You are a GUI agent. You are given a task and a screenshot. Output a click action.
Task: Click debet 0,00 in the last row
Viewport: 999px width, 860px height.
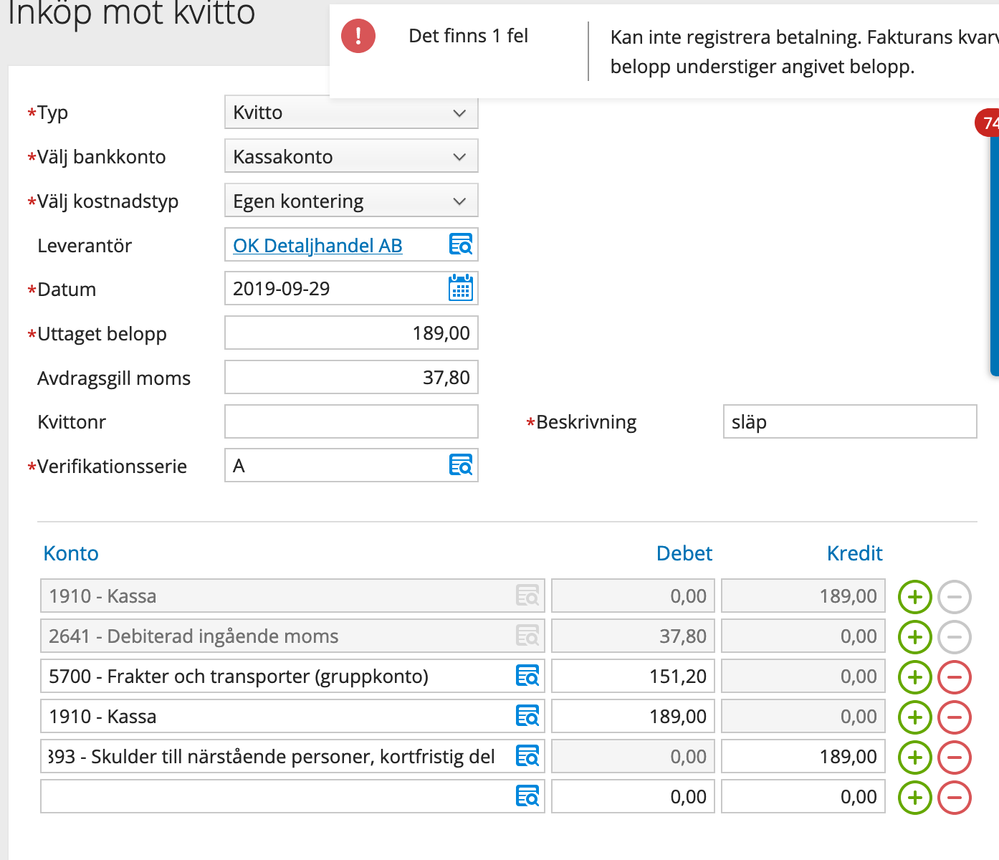point(633,796)
